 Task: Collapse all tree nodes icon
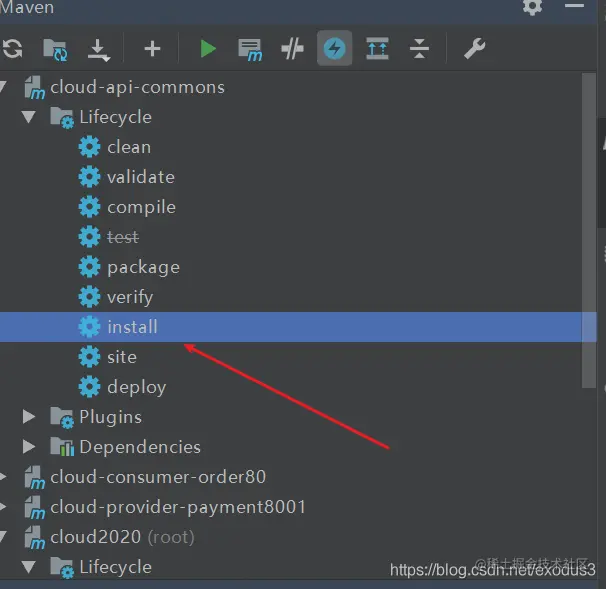[419, 49]
